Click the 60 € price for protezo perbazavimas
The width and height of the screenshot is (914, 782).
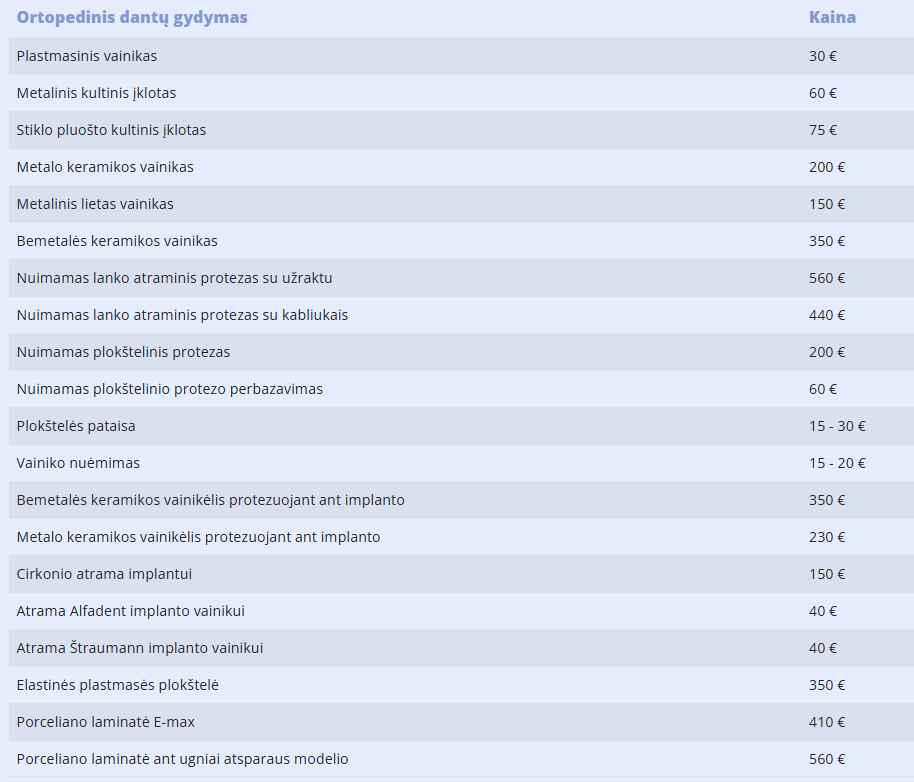tap(822, 389)
